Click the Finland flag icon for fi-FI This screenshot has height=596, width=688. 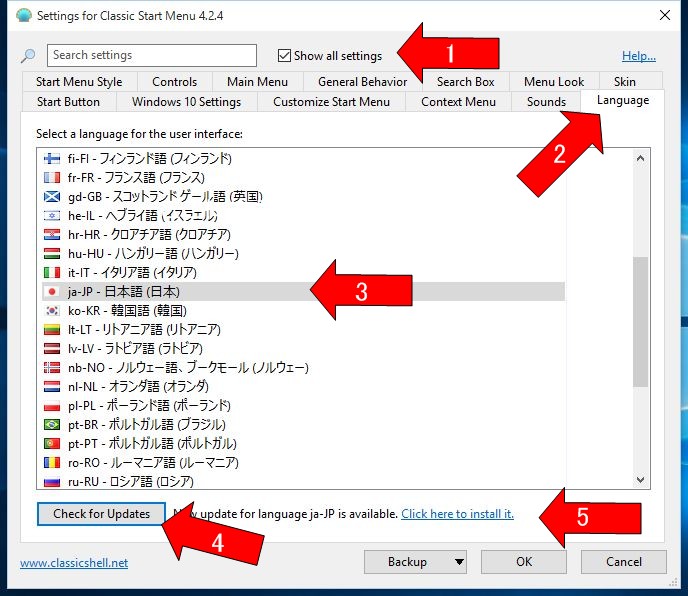(x=52, y=158)
